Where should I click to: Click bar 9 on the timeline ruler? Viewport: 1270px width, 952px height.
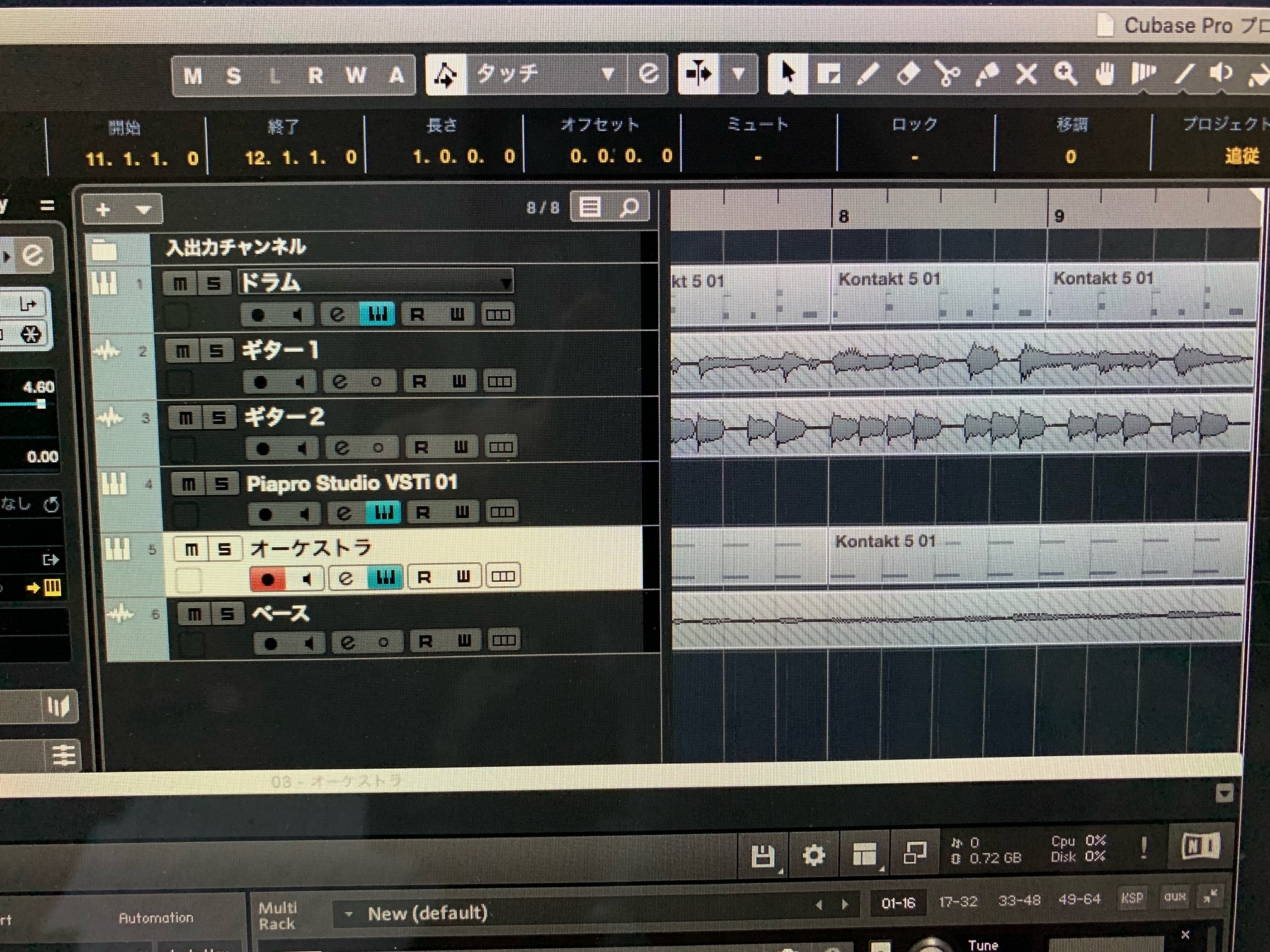(x=1060, y=216)
